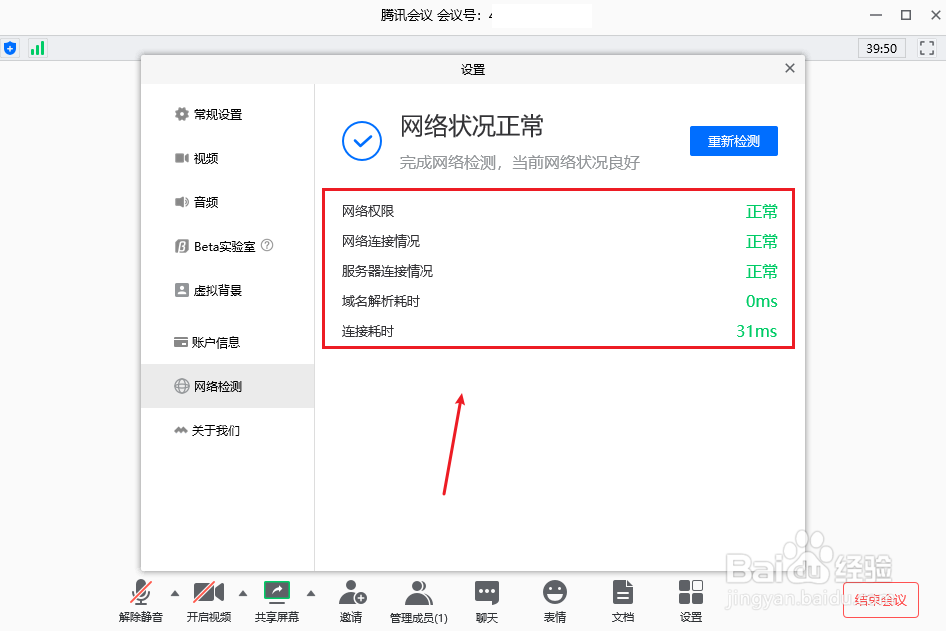Expand video options arrow beside start video

point(243,594)
